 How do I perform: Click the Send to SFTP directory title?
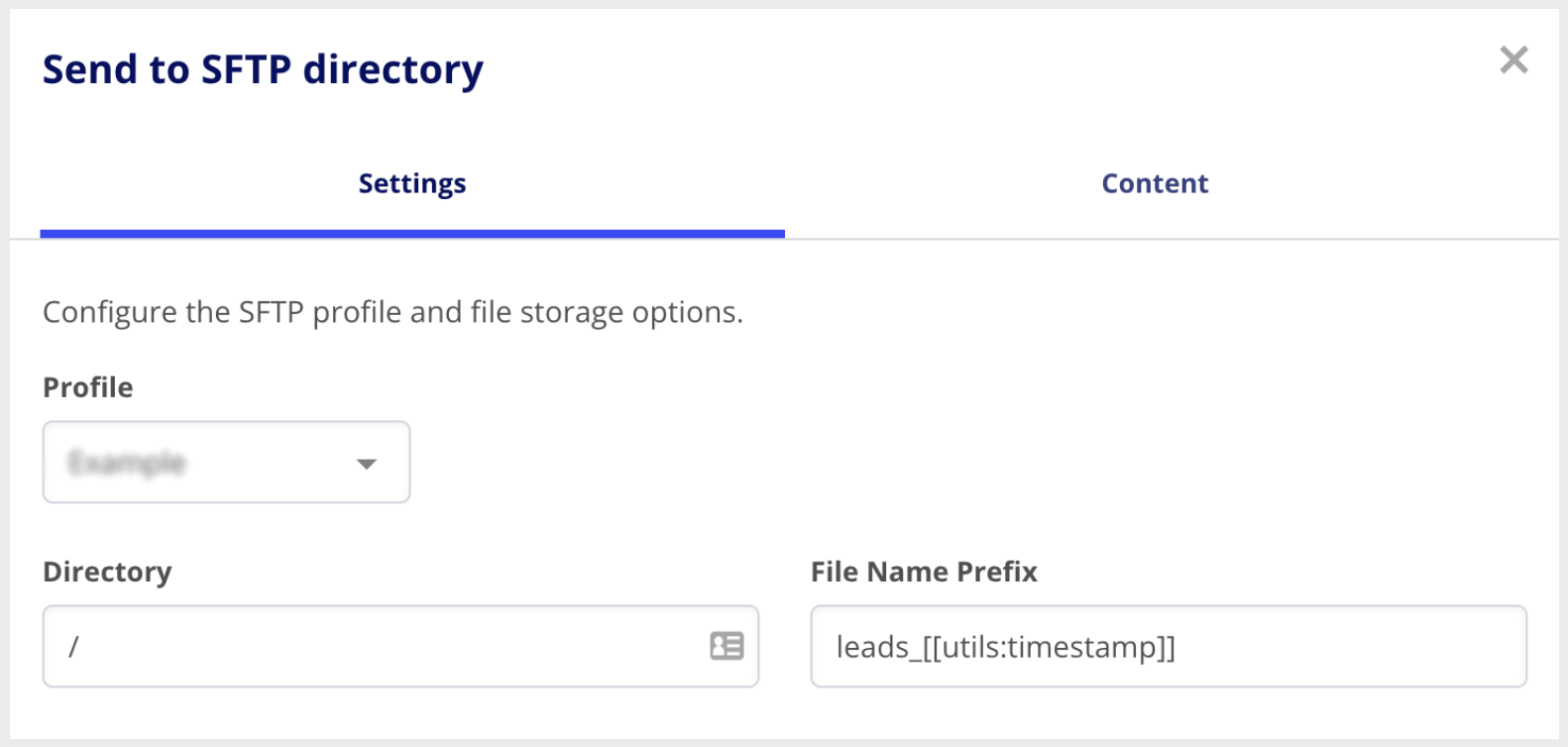[263, 69]
